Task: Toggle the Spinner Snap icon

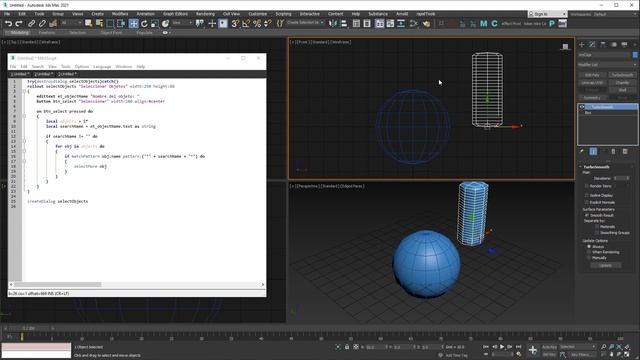Action: pos(267,24)
